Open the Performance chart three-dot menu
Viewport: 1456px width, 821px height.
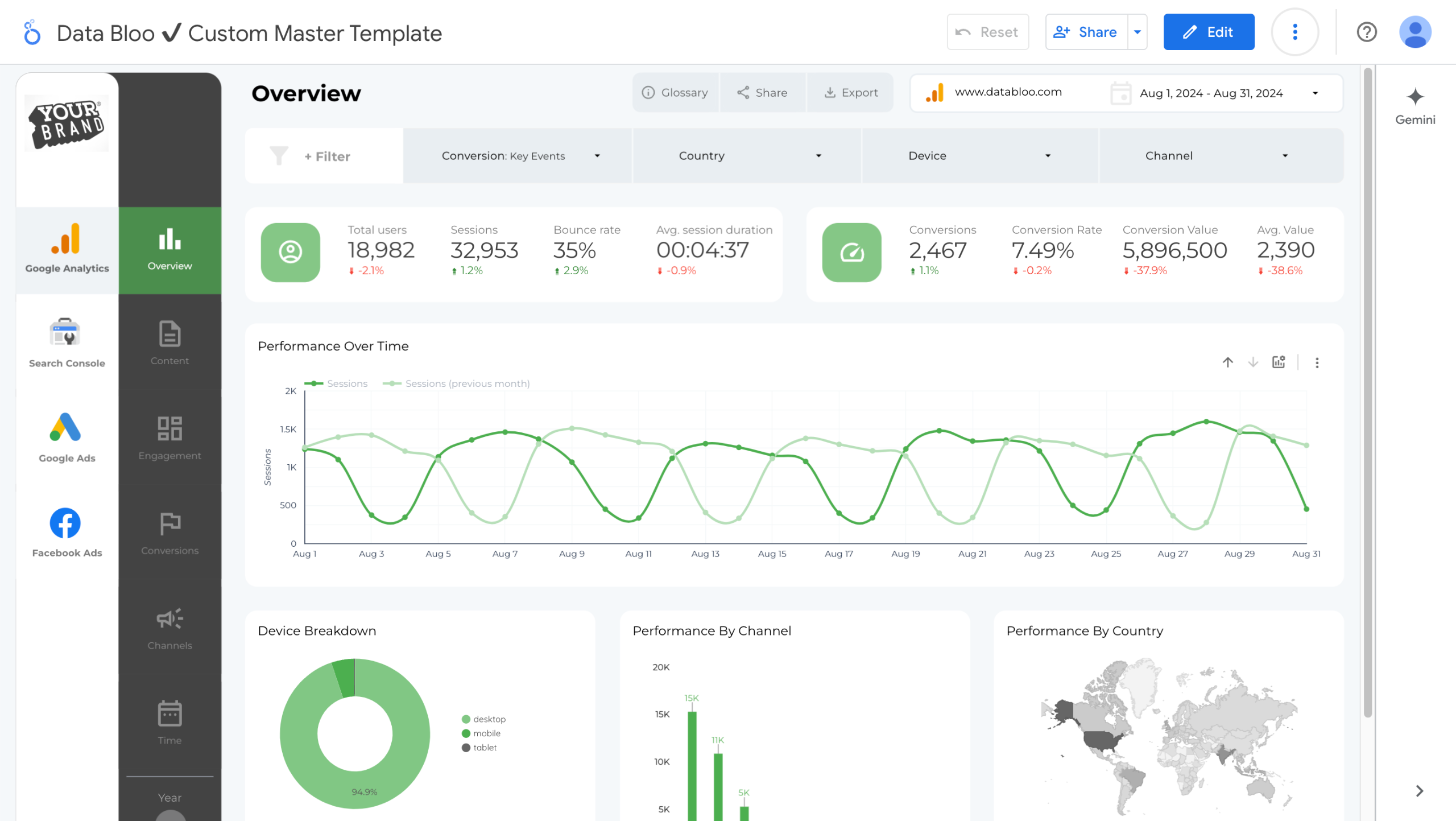pyautogui.click(x=1317, y=363)
